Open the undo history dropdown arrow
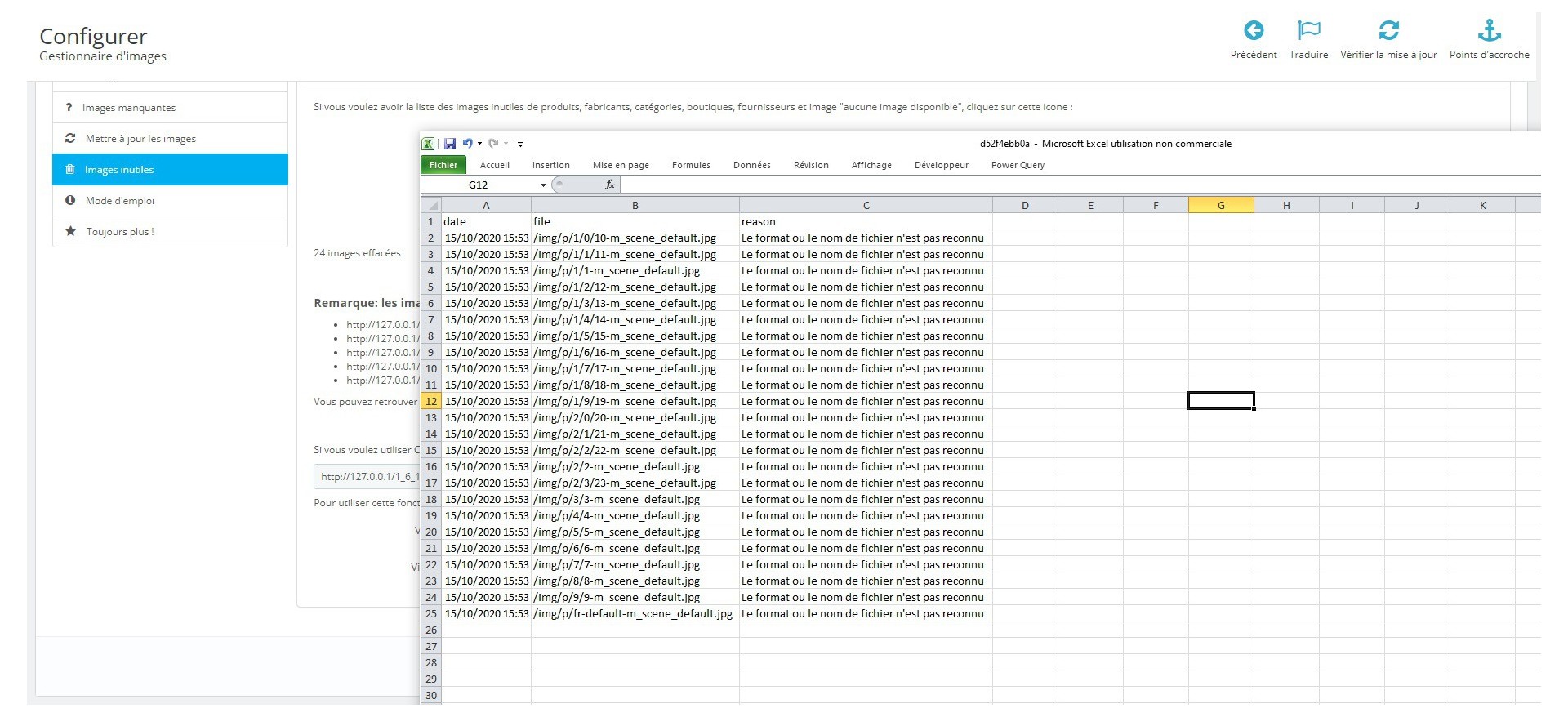Image resolution: width=1568 pixels, height=717 pixels. [x=479, y=144]
